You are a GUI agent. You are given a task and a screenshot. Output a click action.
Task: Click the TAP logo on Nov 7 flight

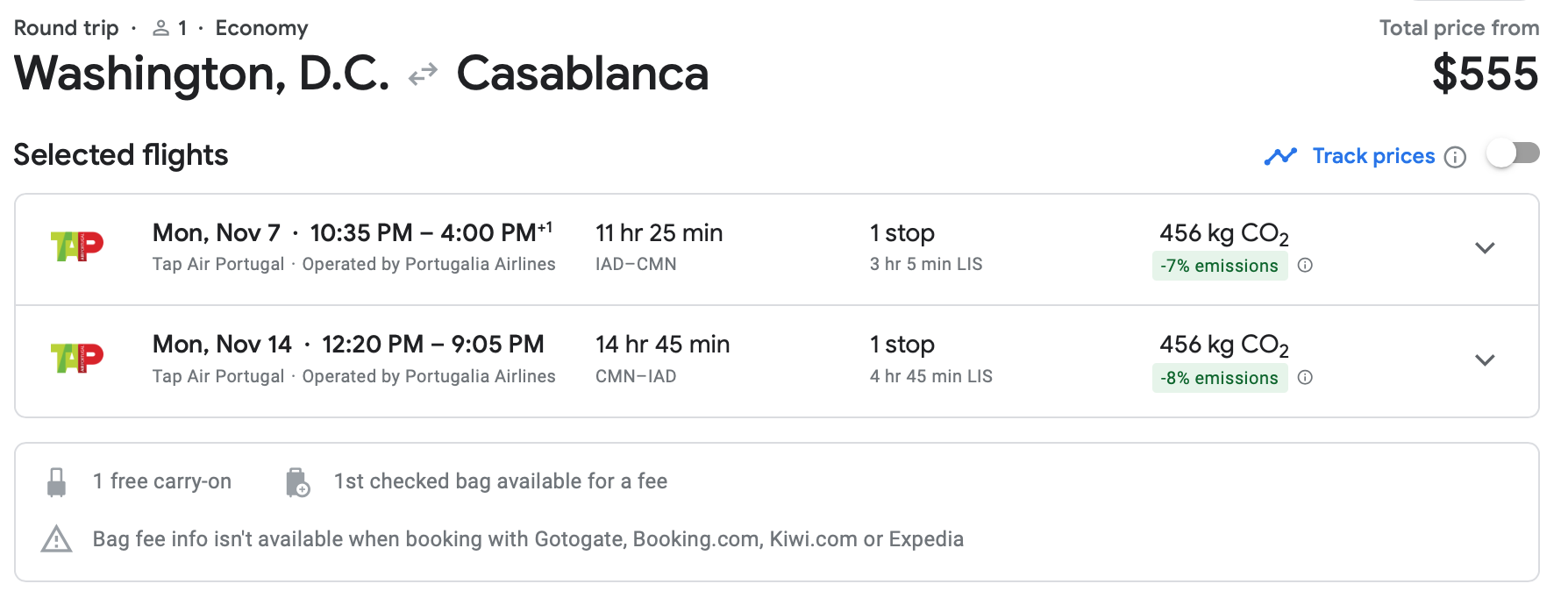(77, 246)
